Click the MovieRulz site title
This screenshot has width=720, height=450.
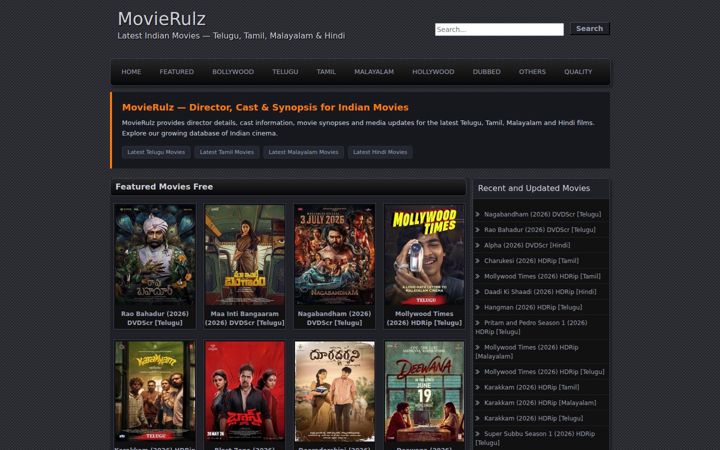(x=162, y=19)
